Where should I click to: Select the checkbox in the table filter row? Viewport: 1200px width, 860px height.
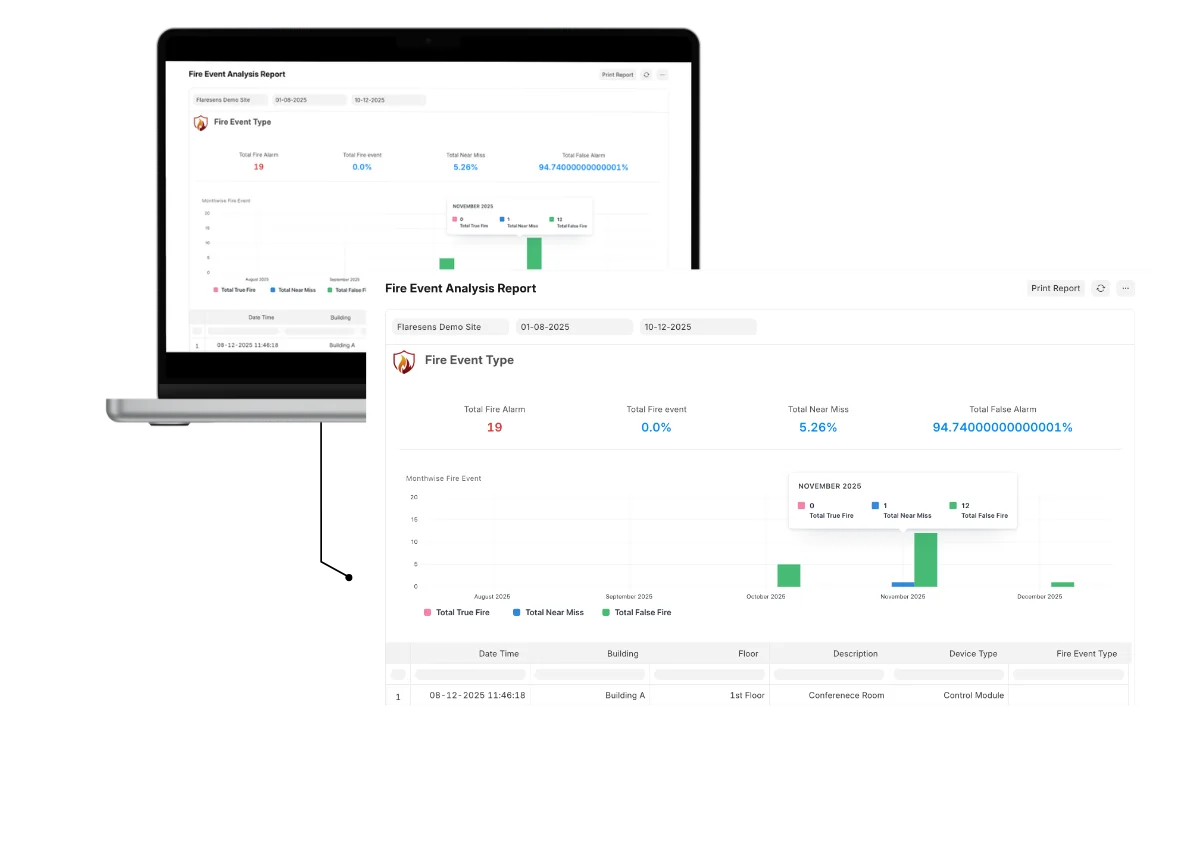click(x=398, y=673)
